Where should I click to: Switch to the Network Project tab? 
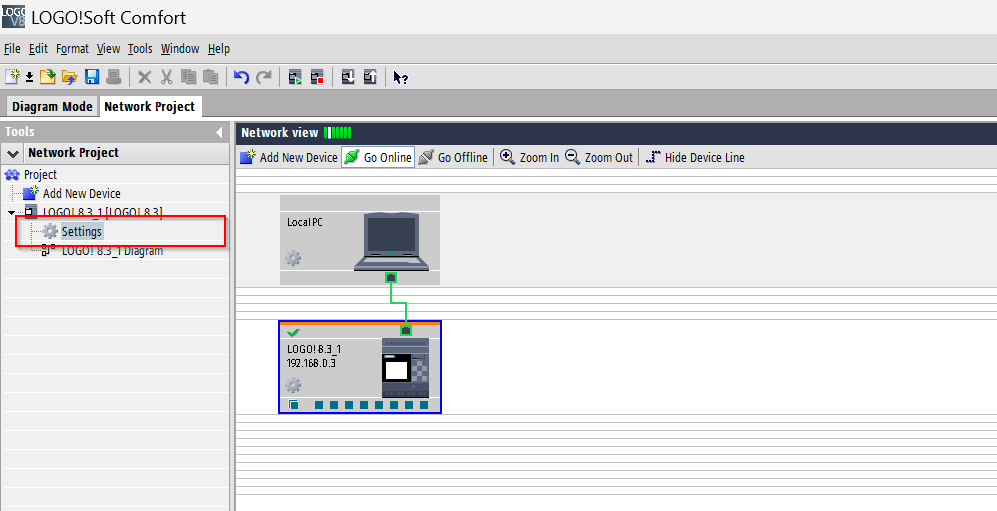coord(150,106)
